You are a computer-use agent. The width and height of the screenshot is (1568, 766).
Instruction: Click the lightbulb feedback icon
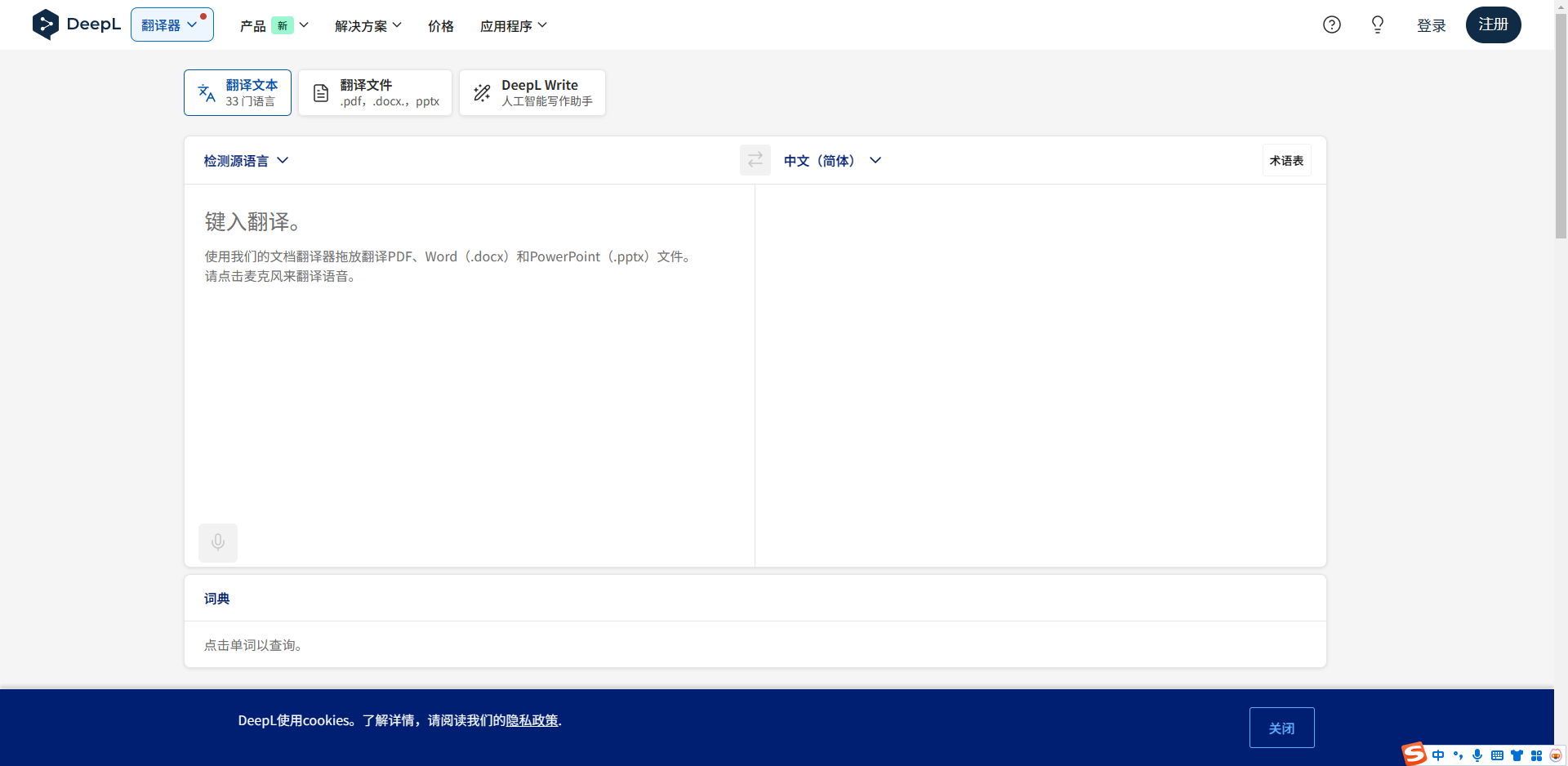1377,24
